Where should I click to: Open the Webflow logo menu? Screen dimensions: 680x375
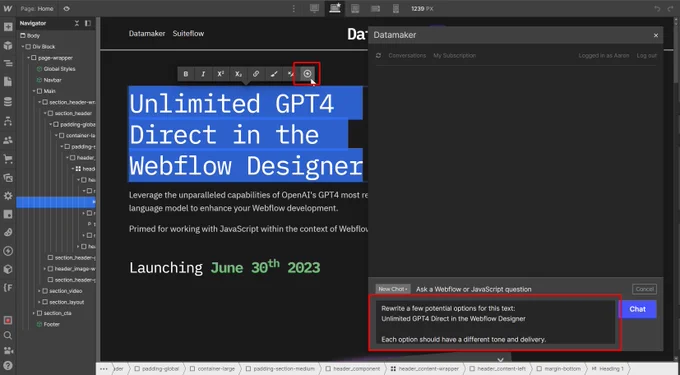point(8,8)
